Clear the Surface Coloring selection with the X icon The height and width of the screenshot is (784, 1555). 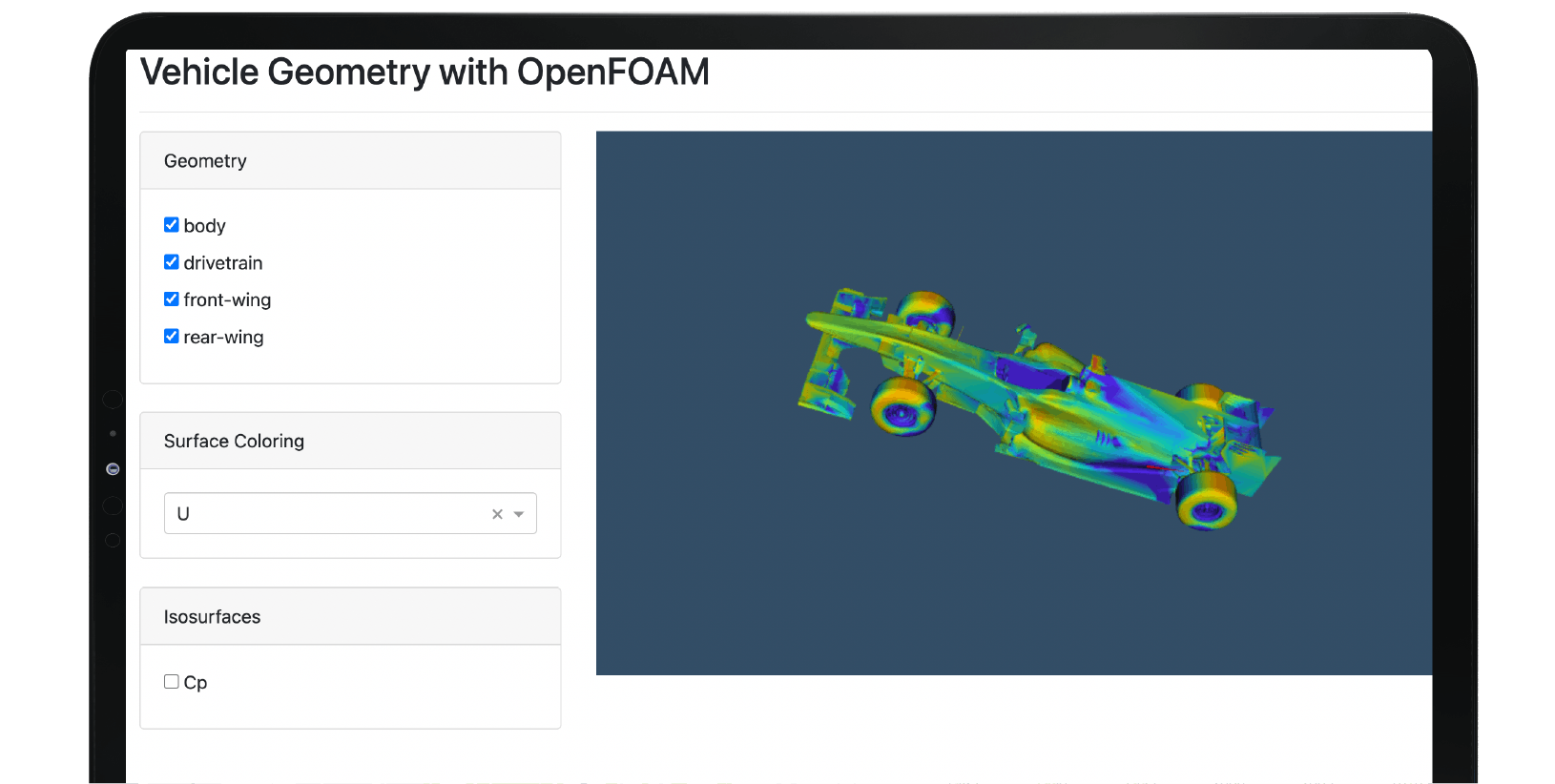tap(497, 514)
